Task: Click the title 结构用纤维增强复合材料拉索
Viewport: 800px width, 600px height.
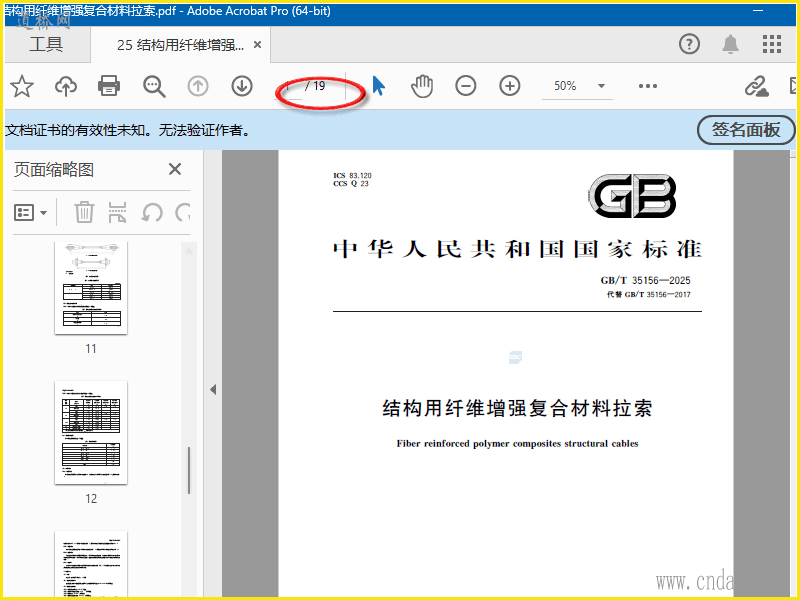Action: 517,408
